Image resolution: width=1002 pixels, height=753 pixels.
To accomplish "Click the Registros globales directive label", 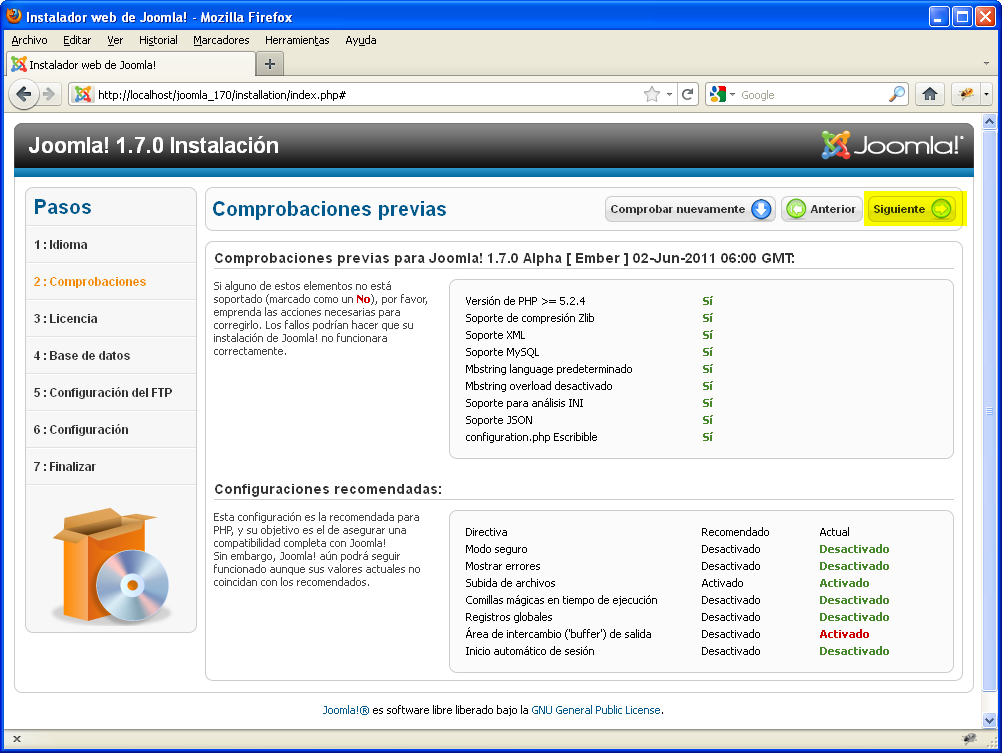I will 509,617.
